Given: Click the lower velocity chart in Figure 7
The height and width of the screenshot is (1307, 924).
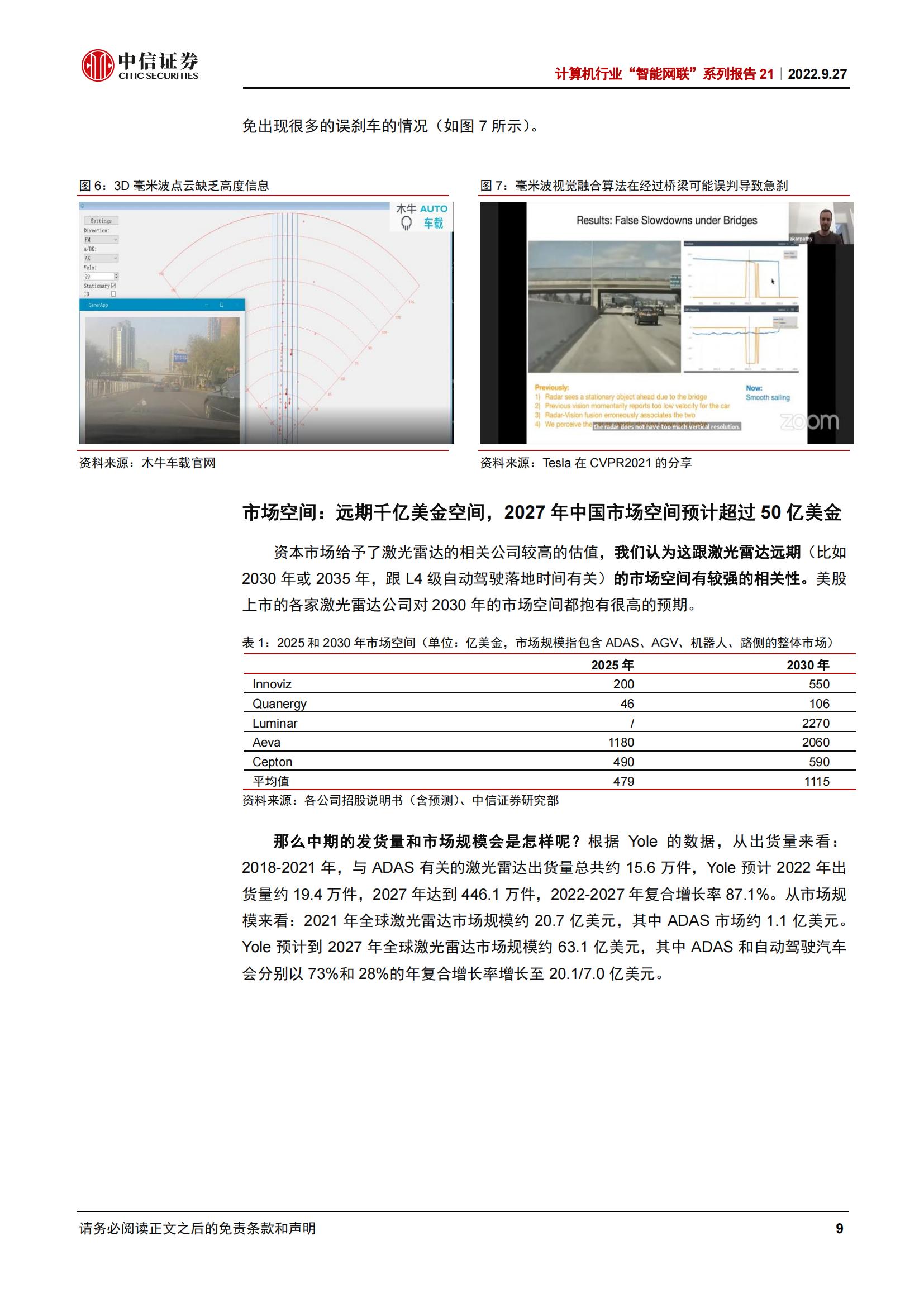Looking at the screenshot, I should click(741, 338).
